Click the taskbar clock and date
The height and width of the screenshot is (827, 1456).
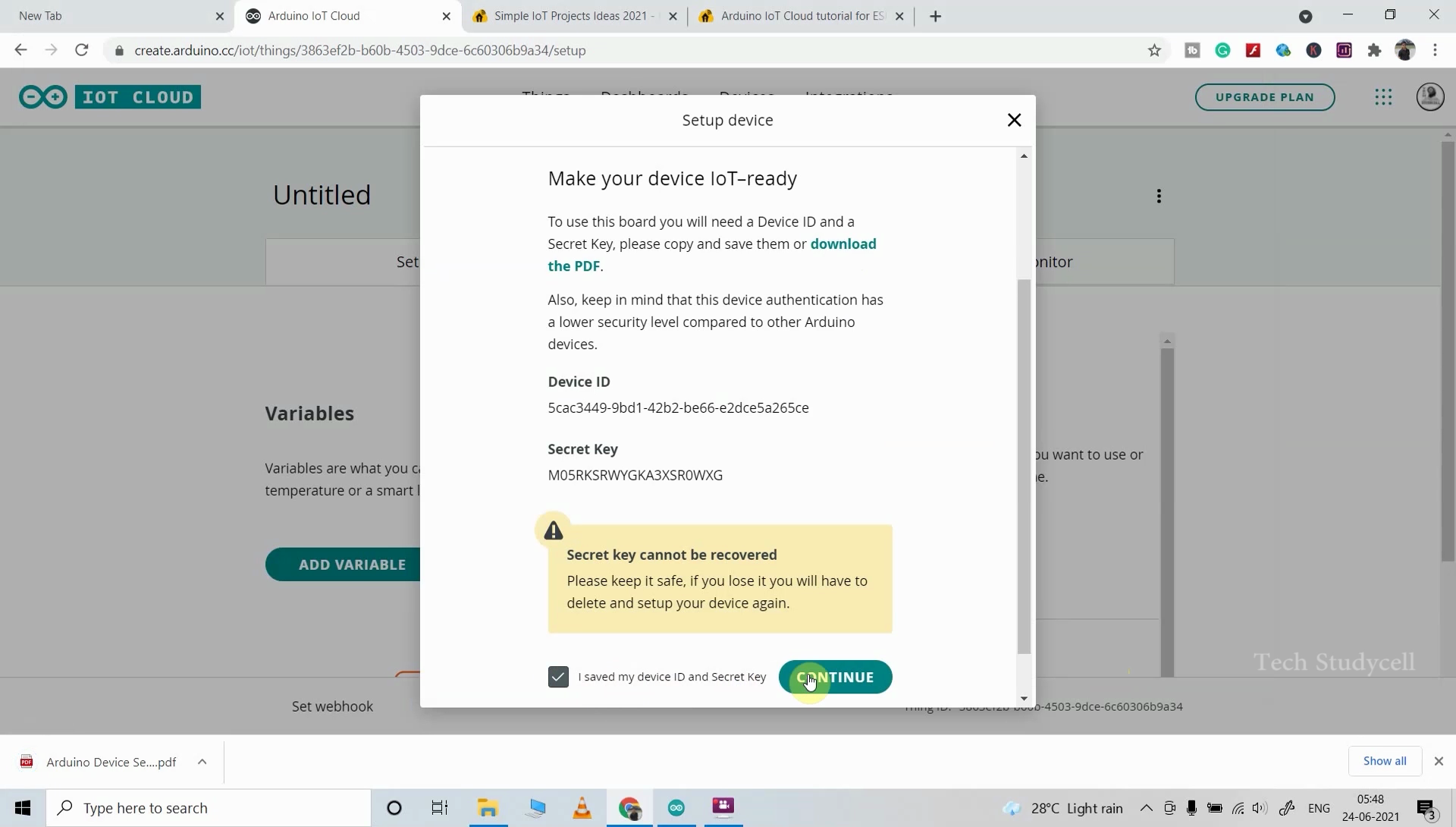(x=1370, y=808)
